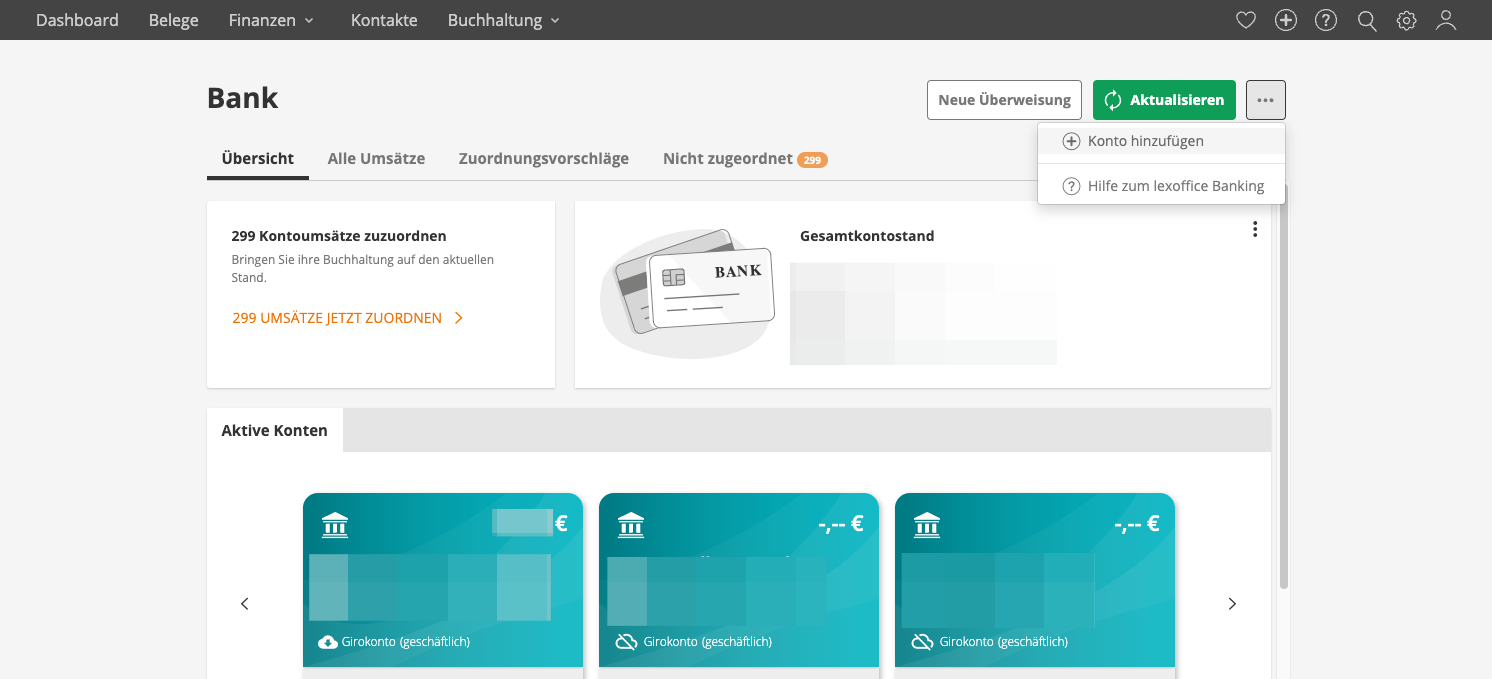Click crossed-out cloud icon on second card
Viewport: 1492px width, 679px height.
[626, 642]
